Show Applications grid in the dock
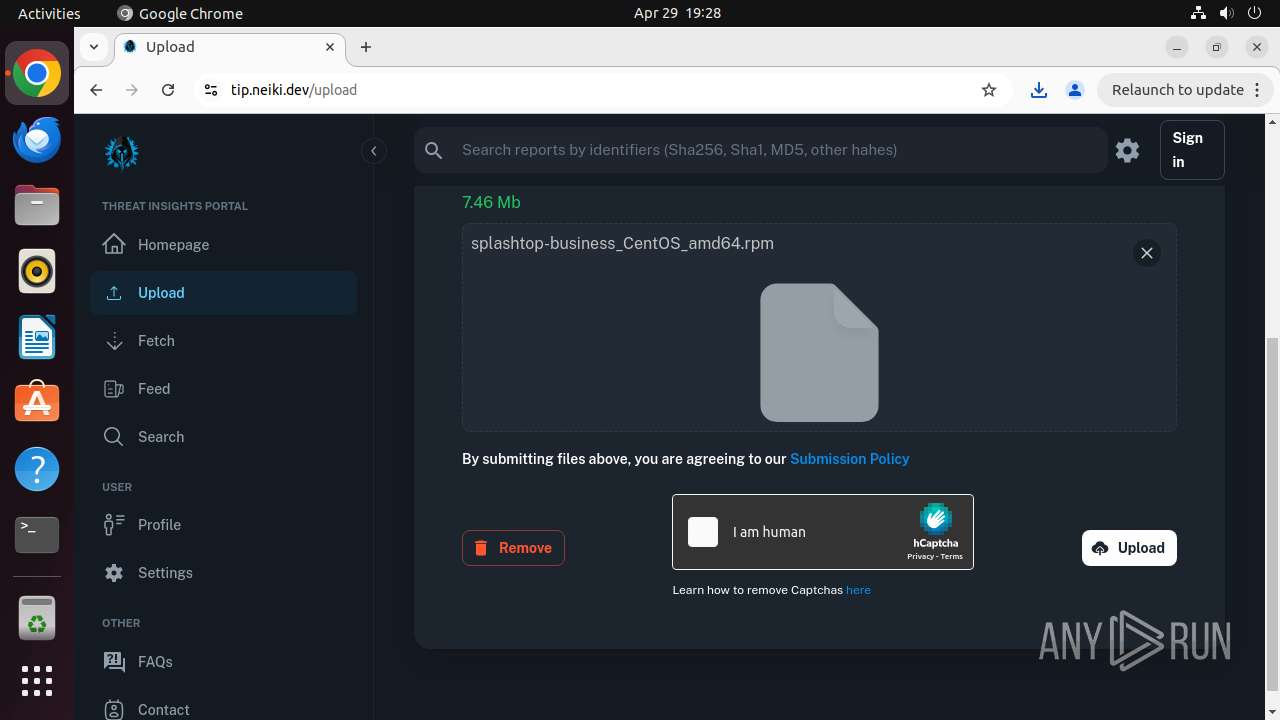 click(x=37, y=681)
